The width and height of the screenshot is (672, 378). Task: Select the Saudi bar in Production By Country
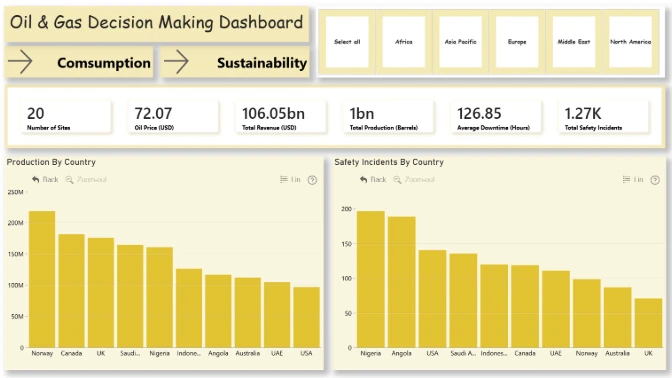tap(130, 296)
